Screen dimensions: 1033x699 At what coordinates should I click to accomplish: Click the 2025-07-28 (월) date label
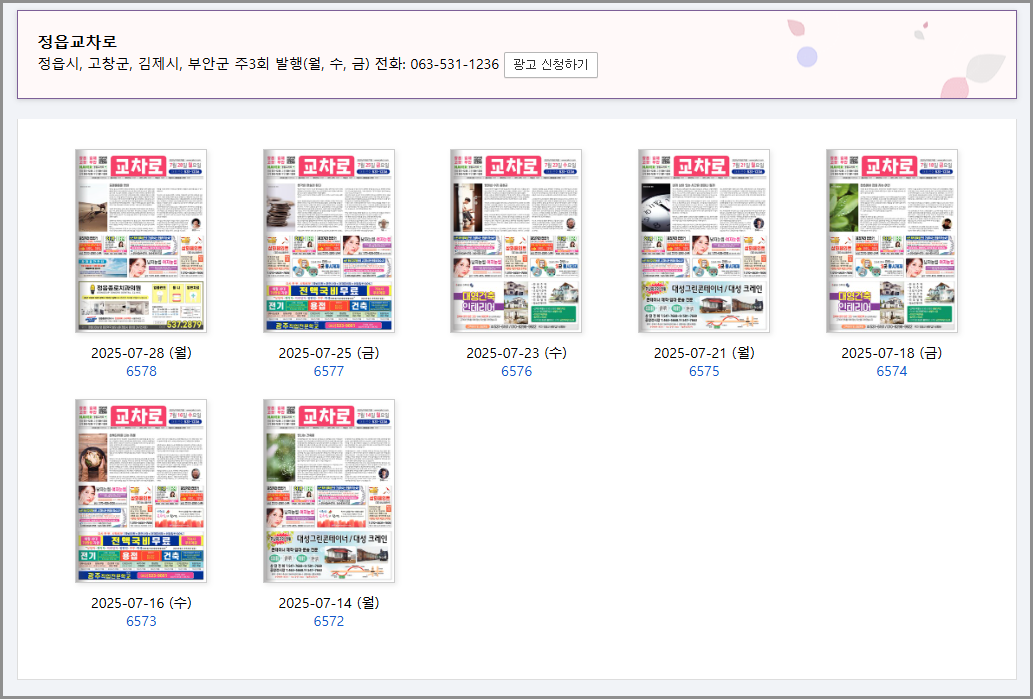pyautogui.click(x=141, y=353)
